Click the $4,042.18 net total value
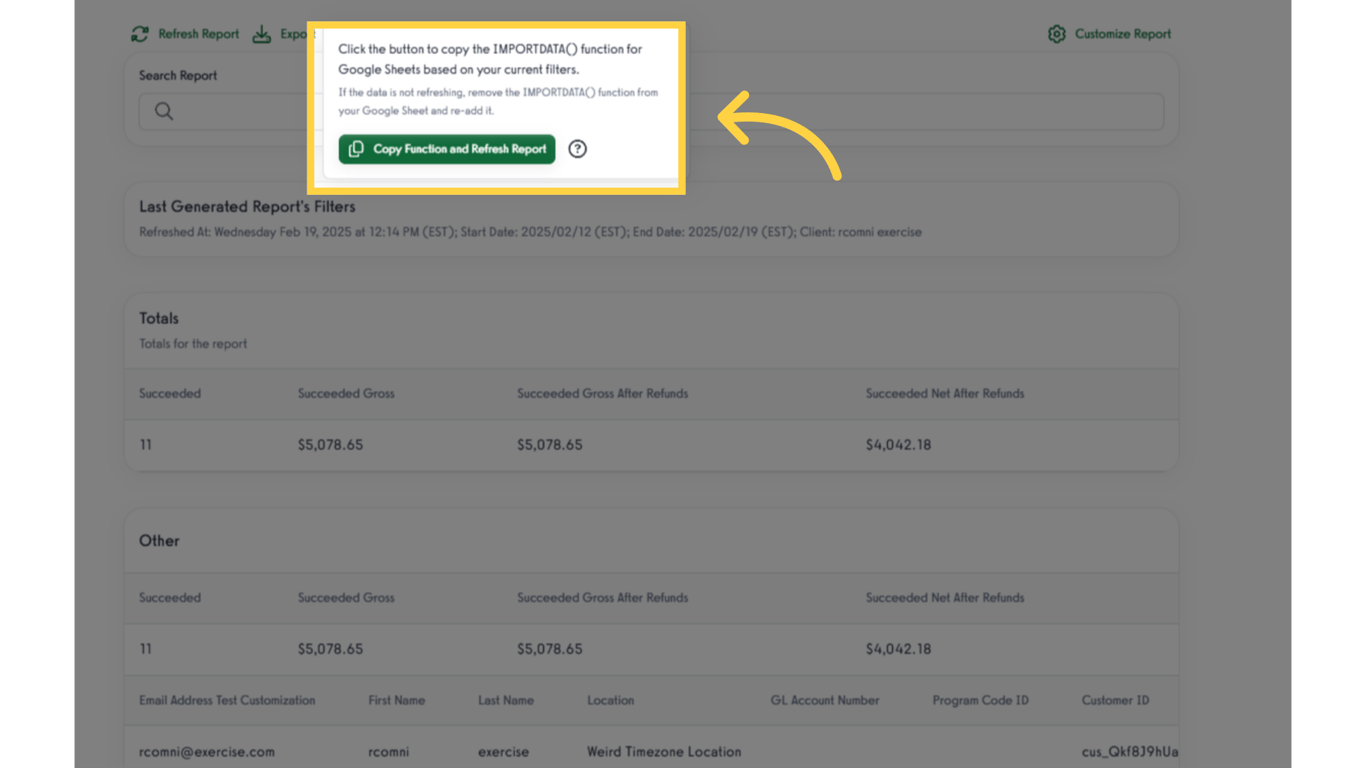This screenshot has width=1366, height=768. click(898, 444)
